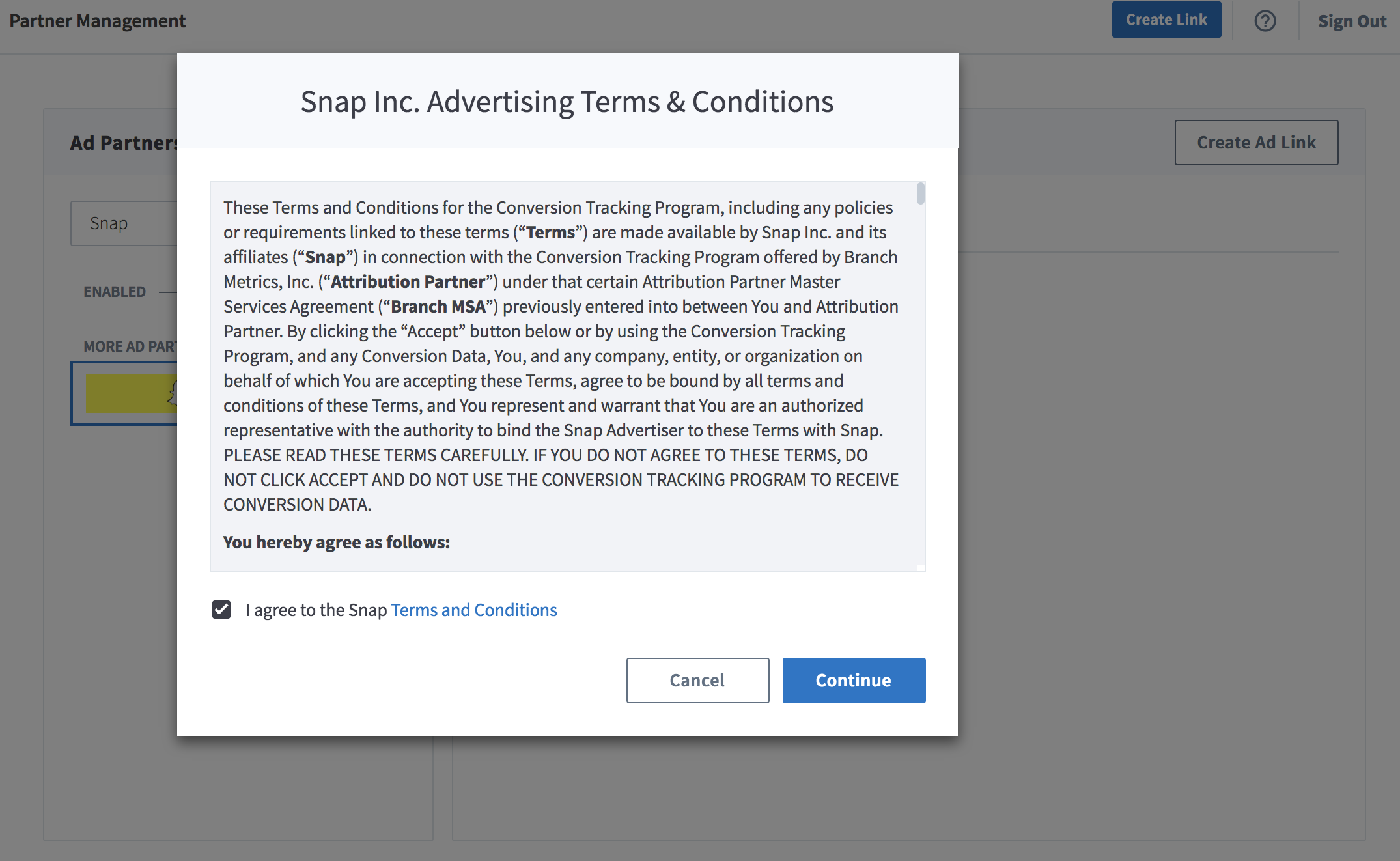Click the Continue button
1400x861 pixels.
854,680
